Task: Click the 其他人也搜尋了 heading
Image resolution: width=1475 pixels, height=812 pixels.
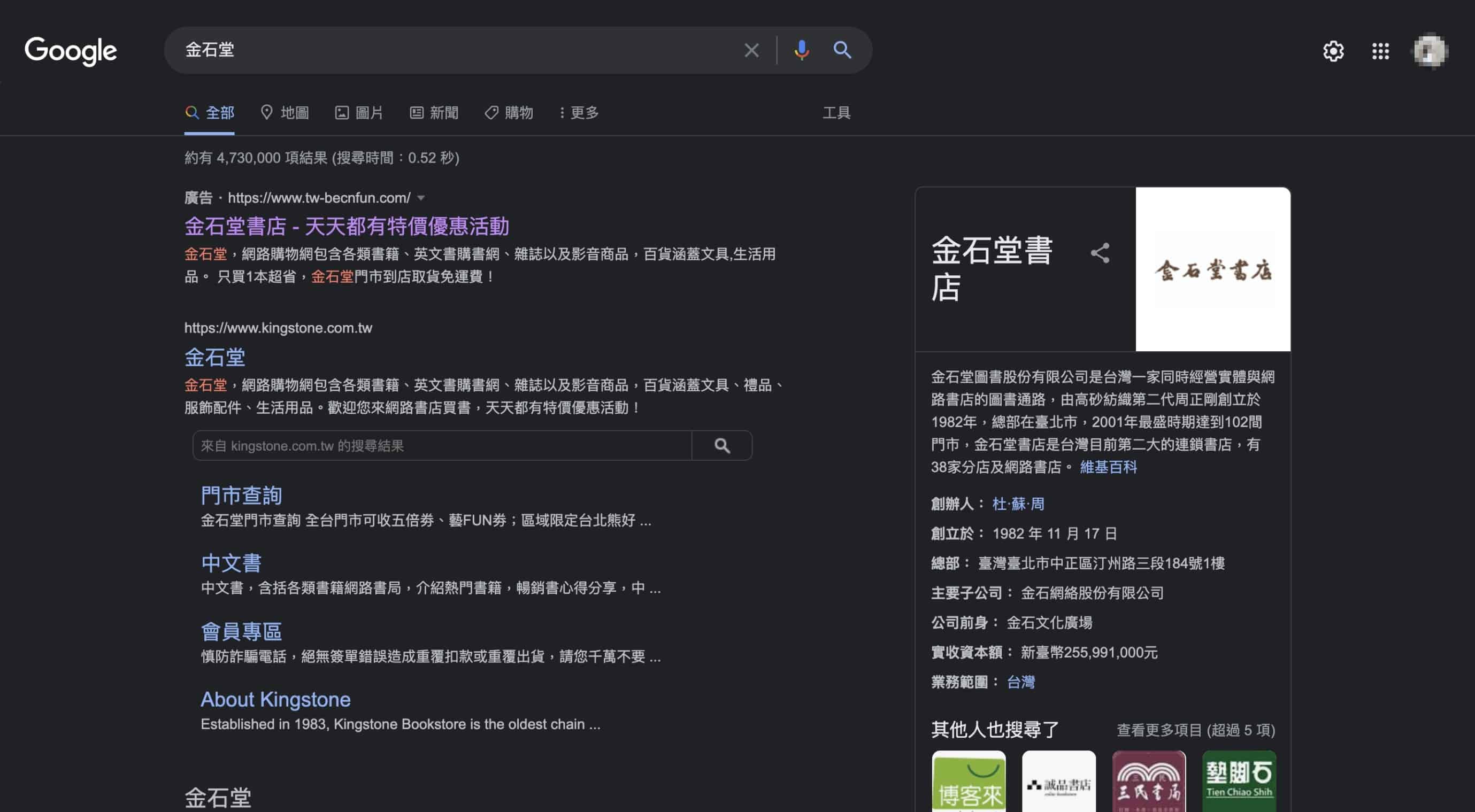Action: click(x=995, y=730)
